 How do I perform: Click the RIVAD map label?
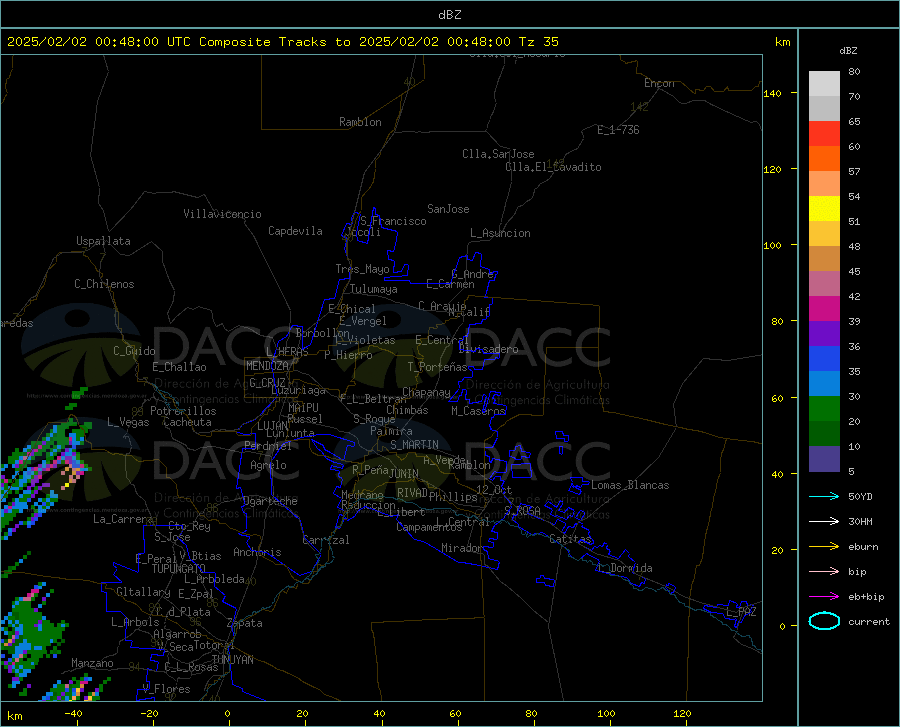pos(412,493)
